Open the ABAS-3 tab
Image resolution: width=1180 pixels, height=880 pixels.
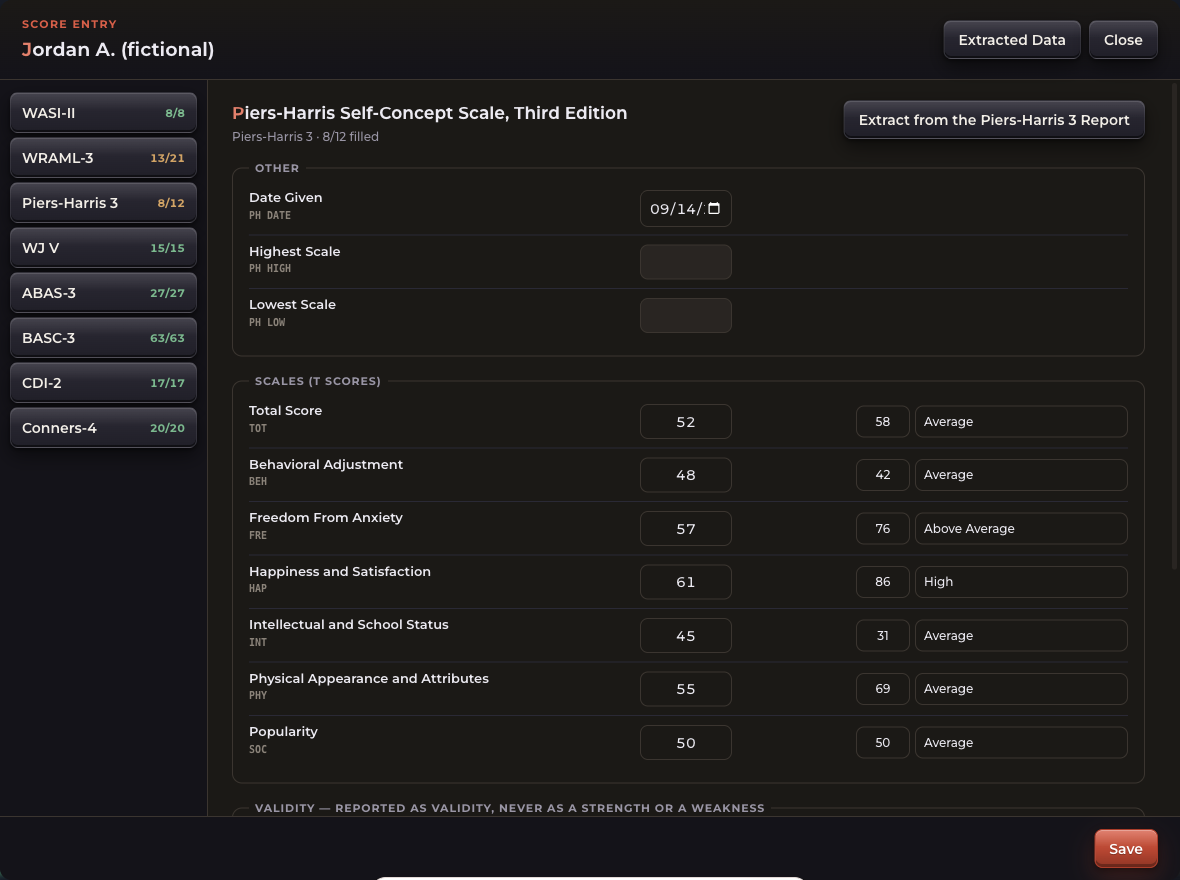103,293
